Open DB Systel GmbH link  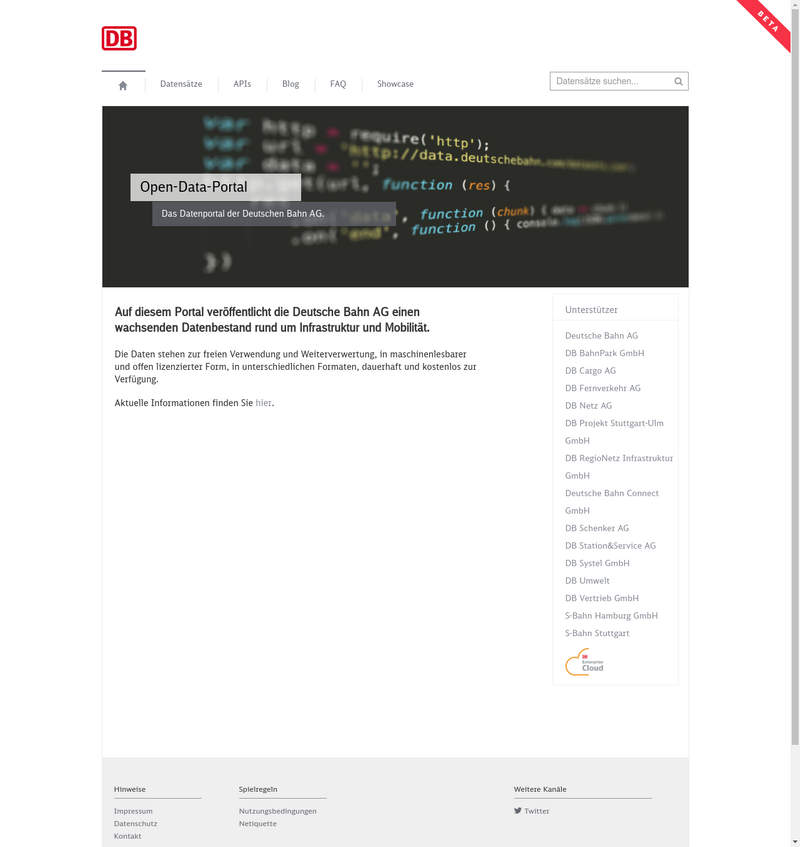597,563
